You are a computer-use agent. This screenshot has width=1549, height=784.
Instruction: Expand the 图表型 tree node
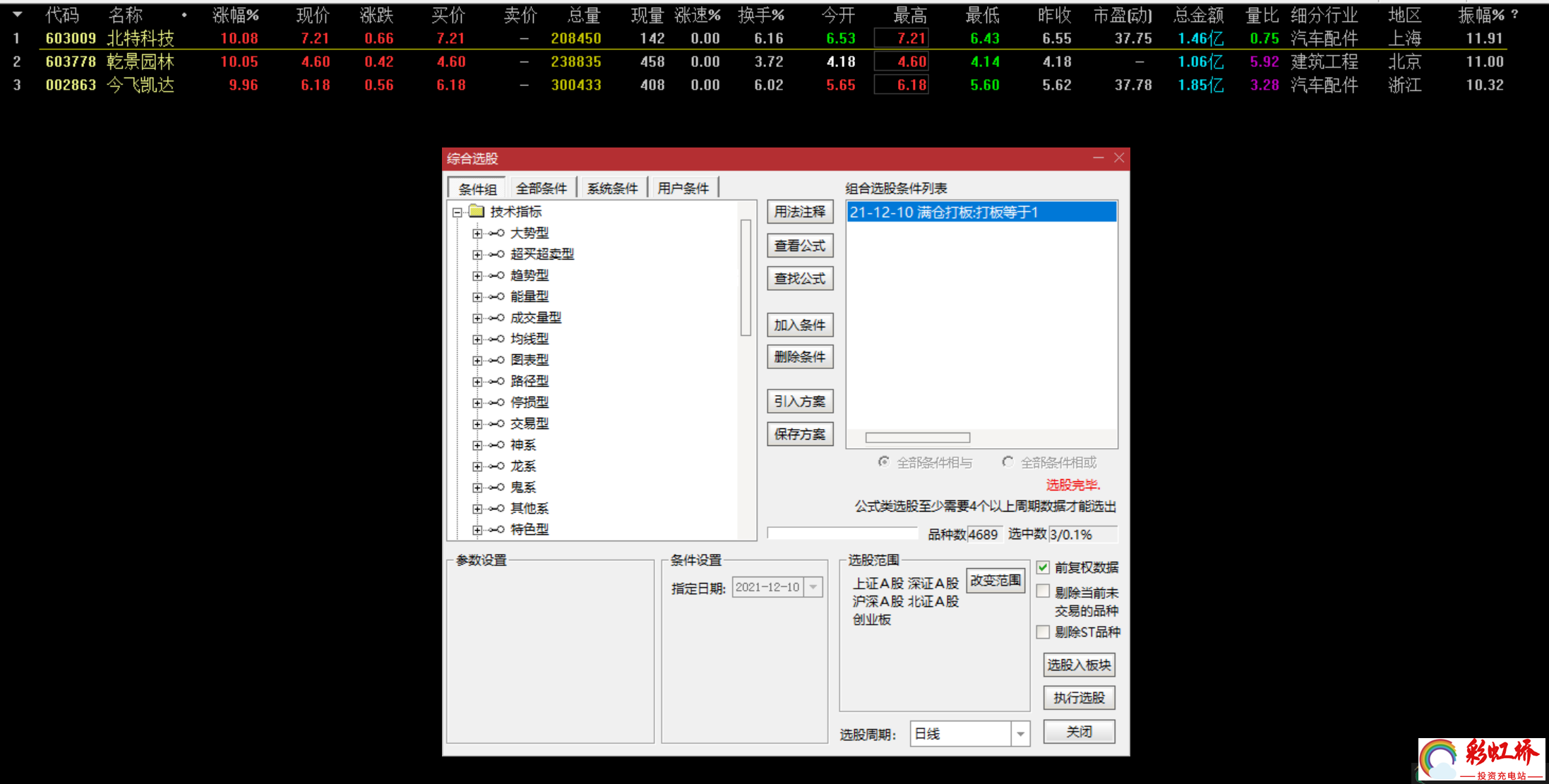coord(477,361)
